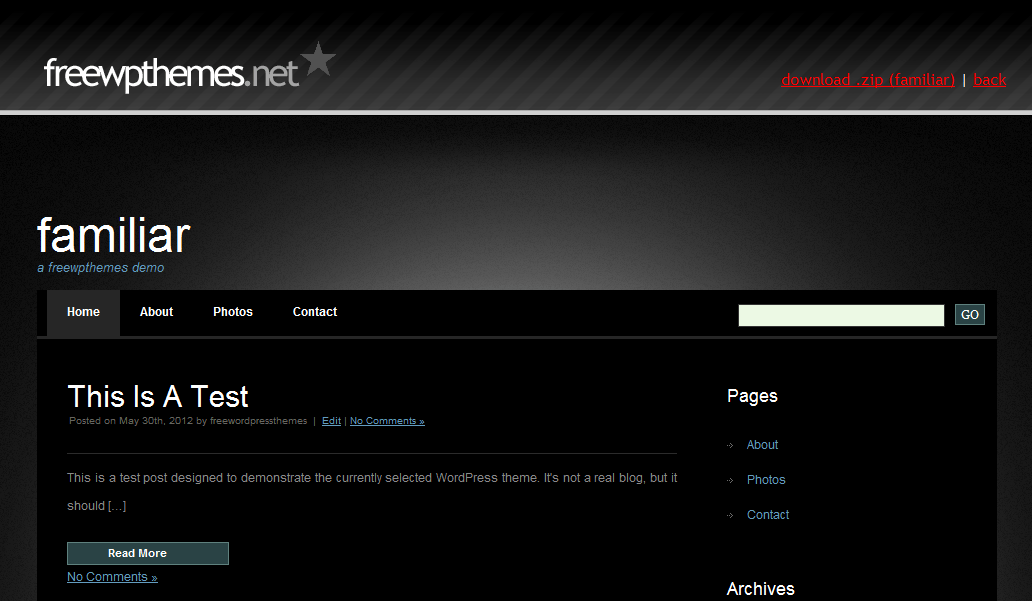Click No Comments below the Read More button
Image resolution: width=1032 pixels, height=601 pixels.
pyautogui.click(x=112, y=576)
